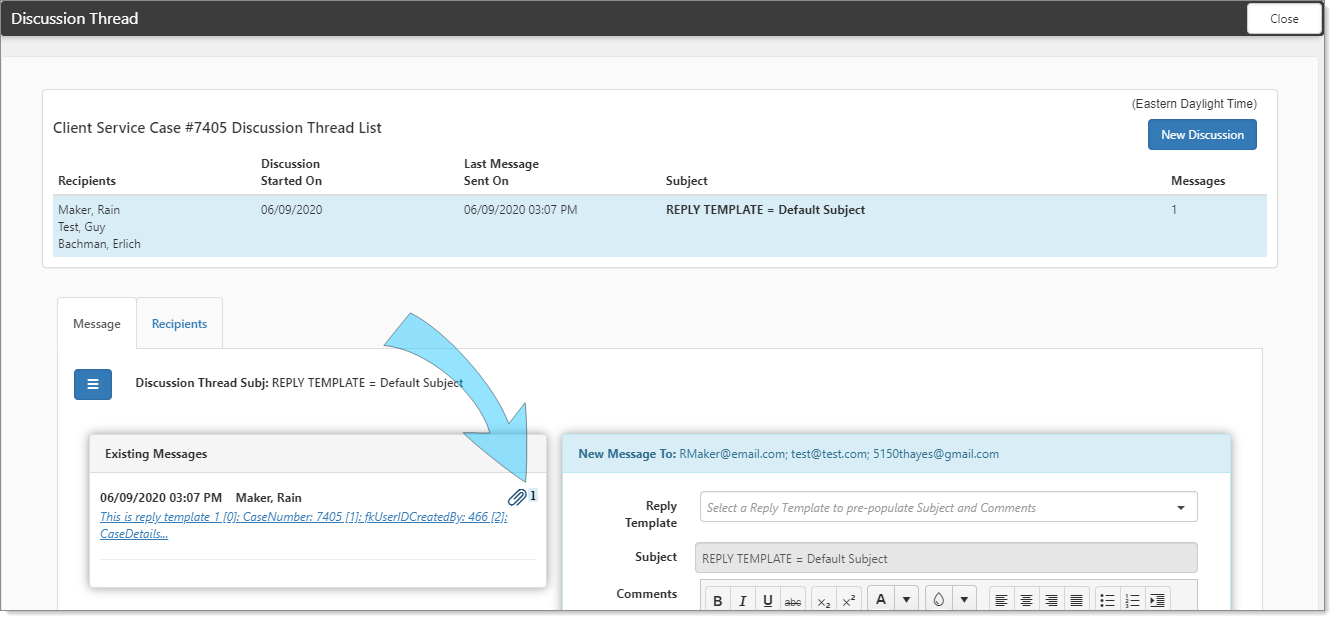Expand the font color dropdown arrow
1335x621 pixels.
point(906,600)
